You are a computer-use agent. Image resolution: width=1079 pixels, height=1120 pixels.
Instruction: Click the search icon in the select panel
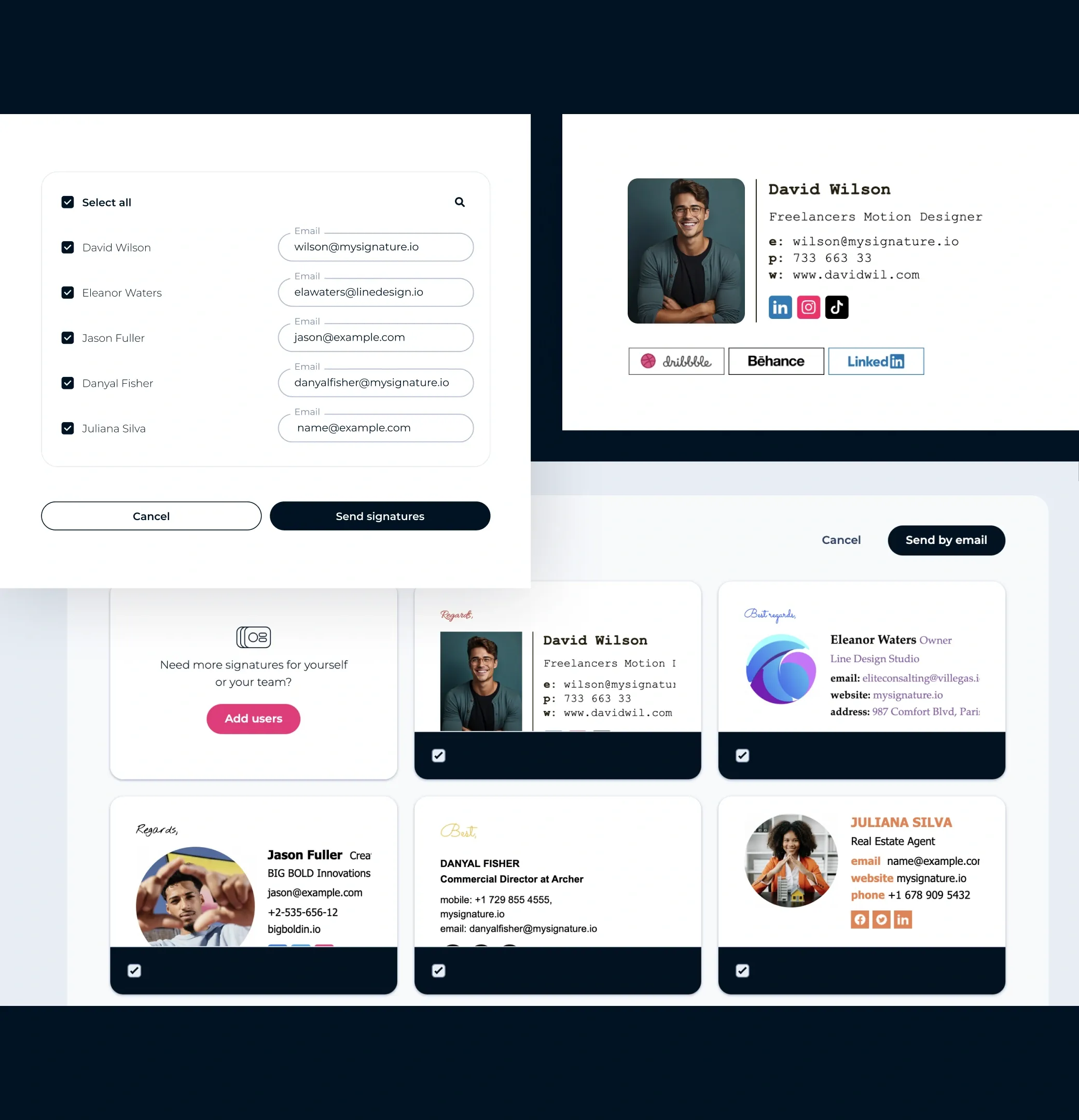pyautogui.click(x=459, y=202)
